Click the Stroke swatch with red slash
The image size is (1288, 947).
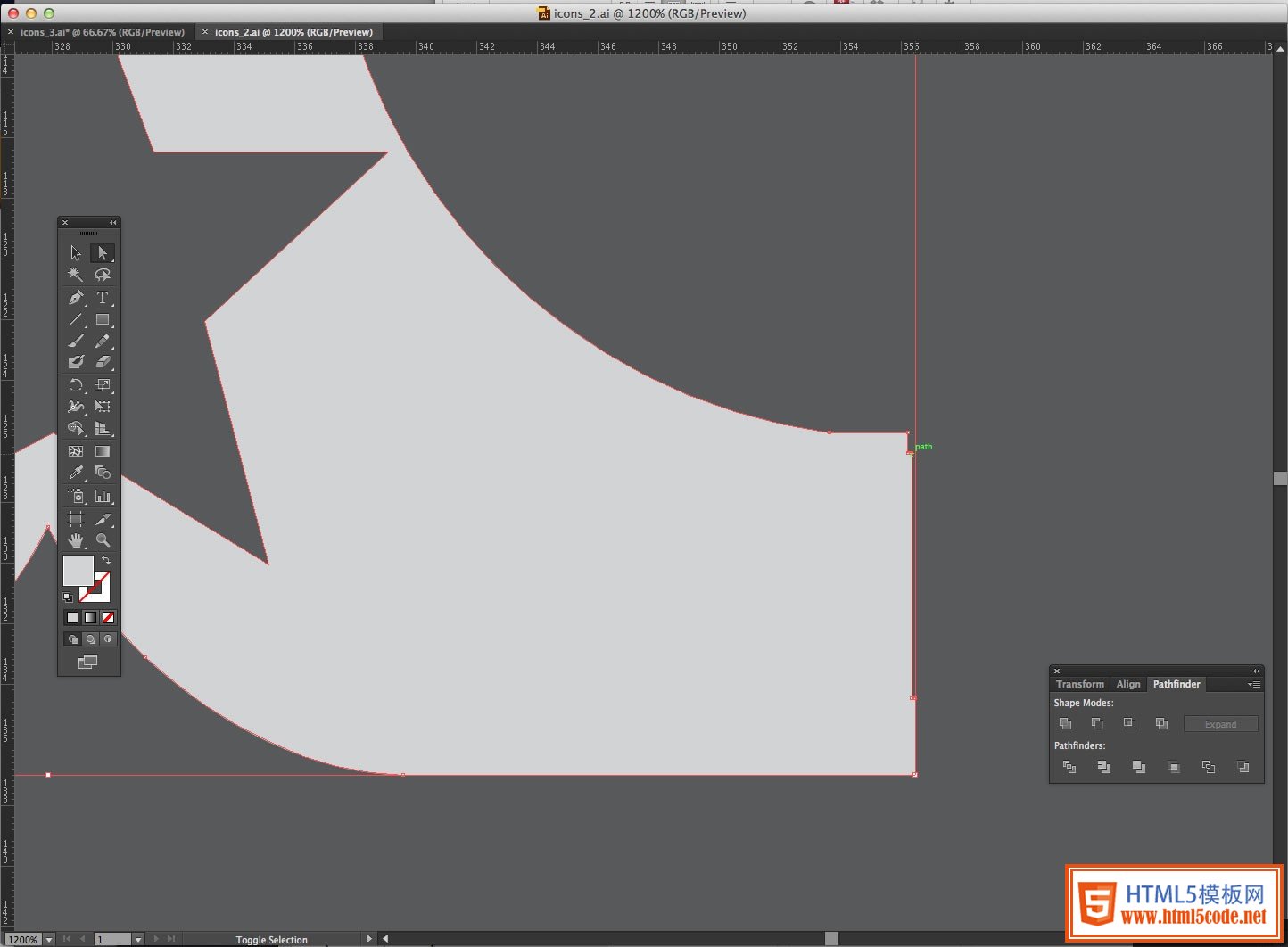click(x=100, y=592)
